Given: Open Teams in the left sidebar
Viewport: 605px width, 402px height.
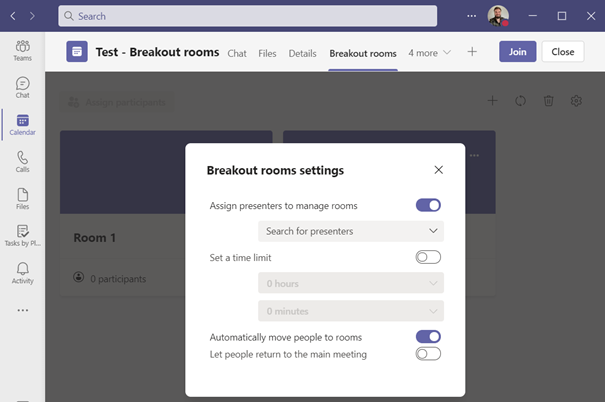Looking at the screenshot, I should coord(22,51).
